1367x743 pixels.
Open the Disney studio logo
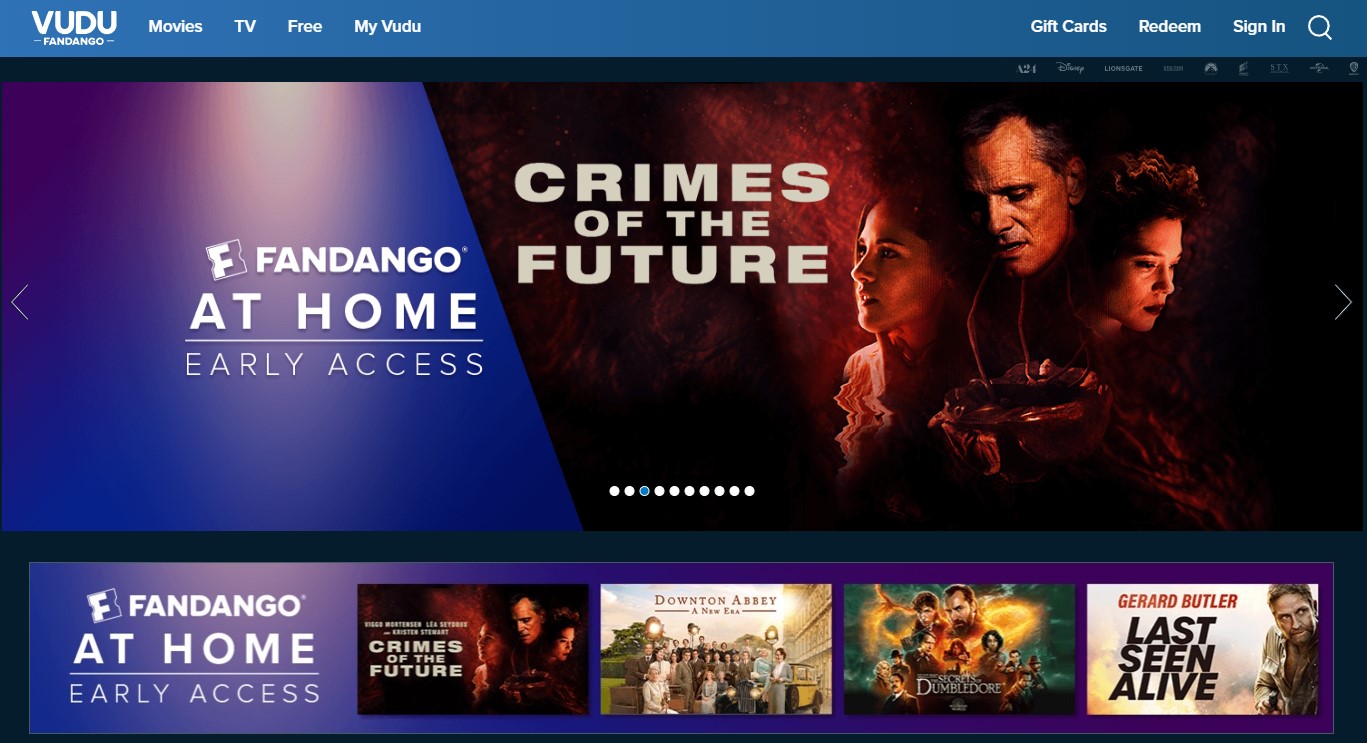1070,68
